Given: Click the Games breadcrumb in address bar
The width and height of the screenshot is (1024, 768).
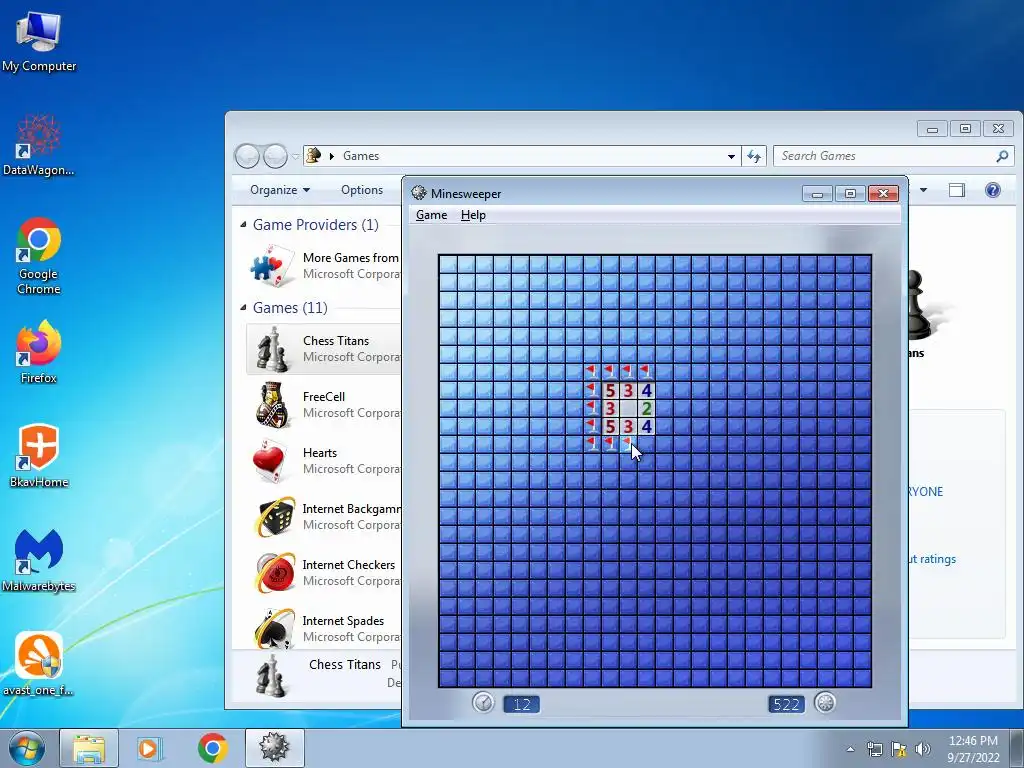Looking at the screenshot, I should coord(360,155).
